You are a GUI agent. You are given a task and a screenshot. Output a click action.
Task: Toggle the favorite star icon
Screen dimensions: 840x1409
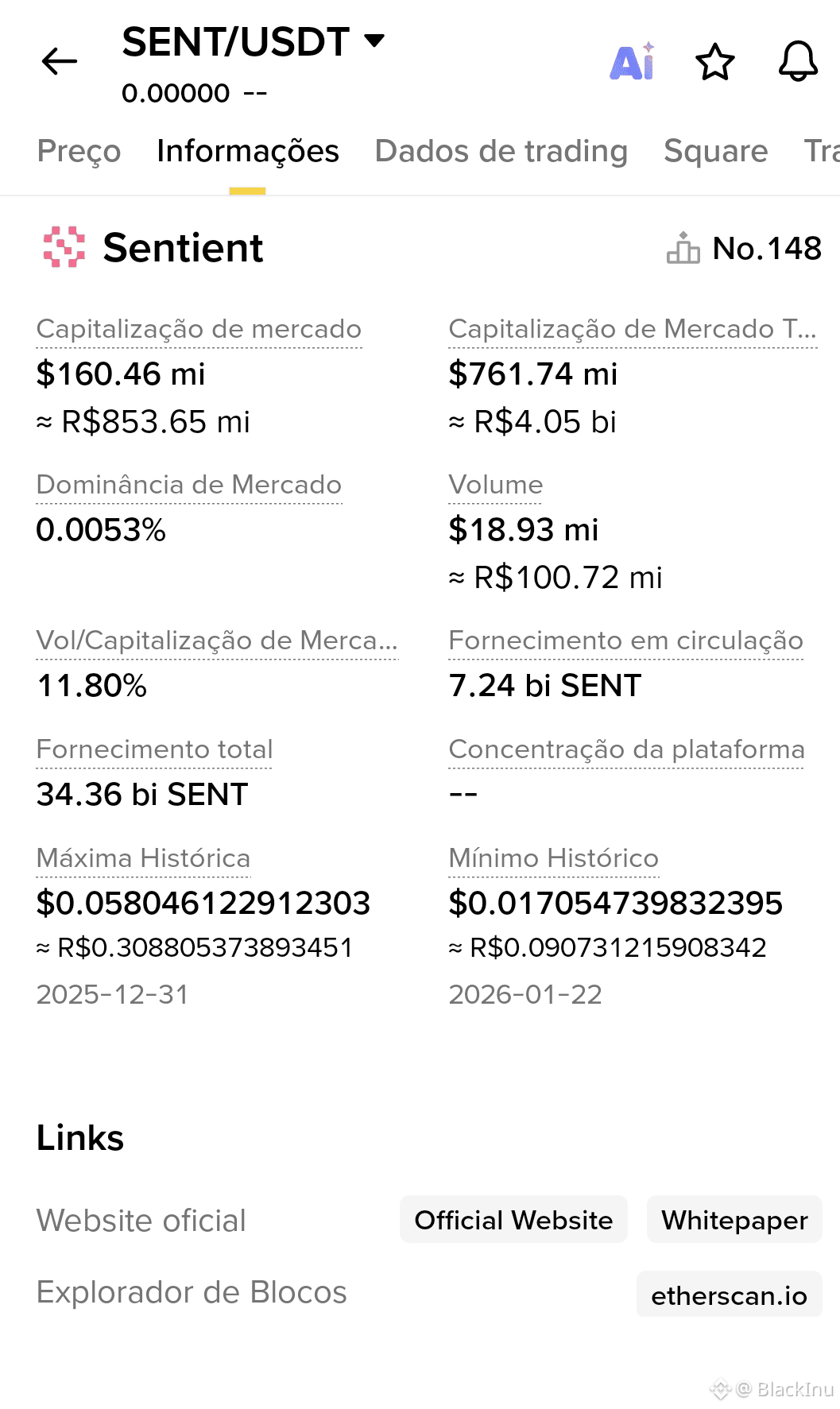(714, 62)
